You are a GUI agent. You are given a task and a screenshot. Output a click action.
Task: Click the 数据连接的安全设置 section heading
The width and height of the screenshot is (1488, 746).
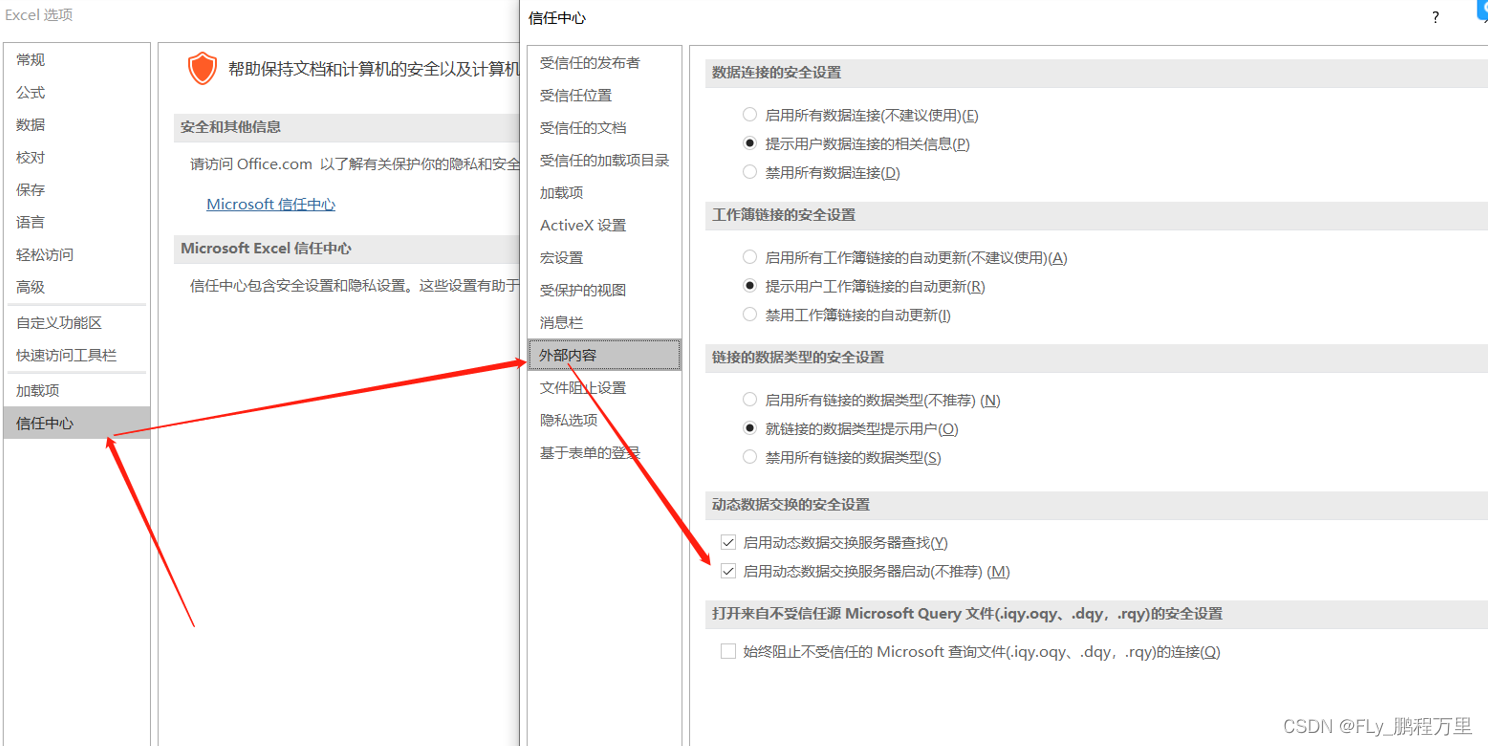point(776,72)
